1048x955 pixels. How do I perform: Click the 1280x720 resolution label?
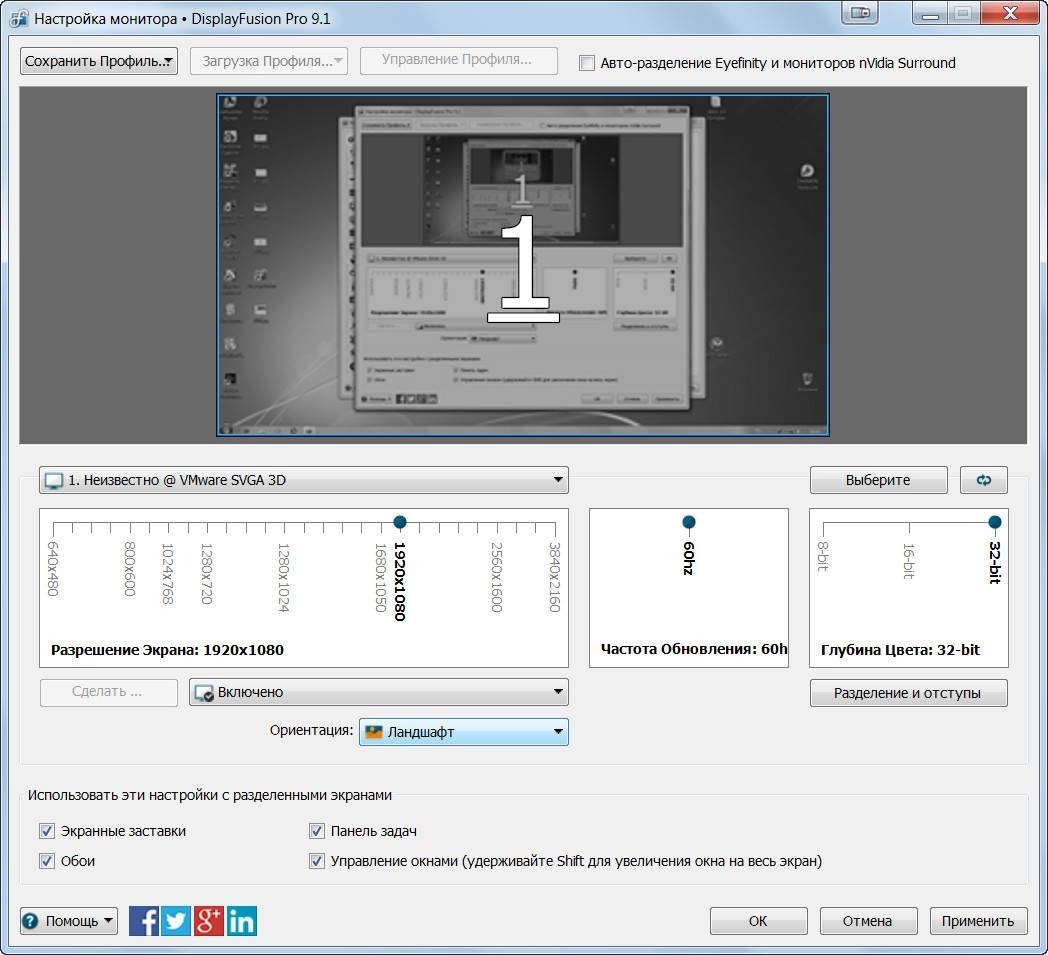(x=206, y=573)
